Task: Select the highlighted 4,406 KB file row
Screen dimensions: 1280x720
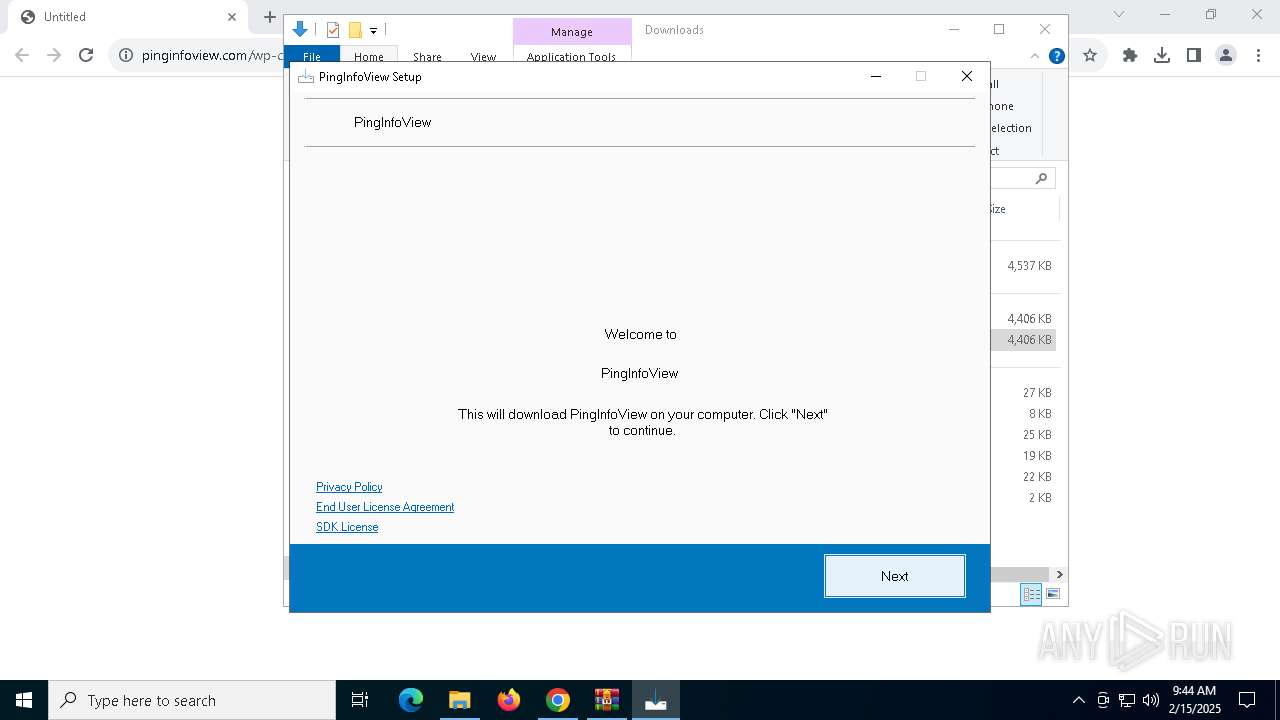Action: pyautogui.click(x=1025, y=340)
